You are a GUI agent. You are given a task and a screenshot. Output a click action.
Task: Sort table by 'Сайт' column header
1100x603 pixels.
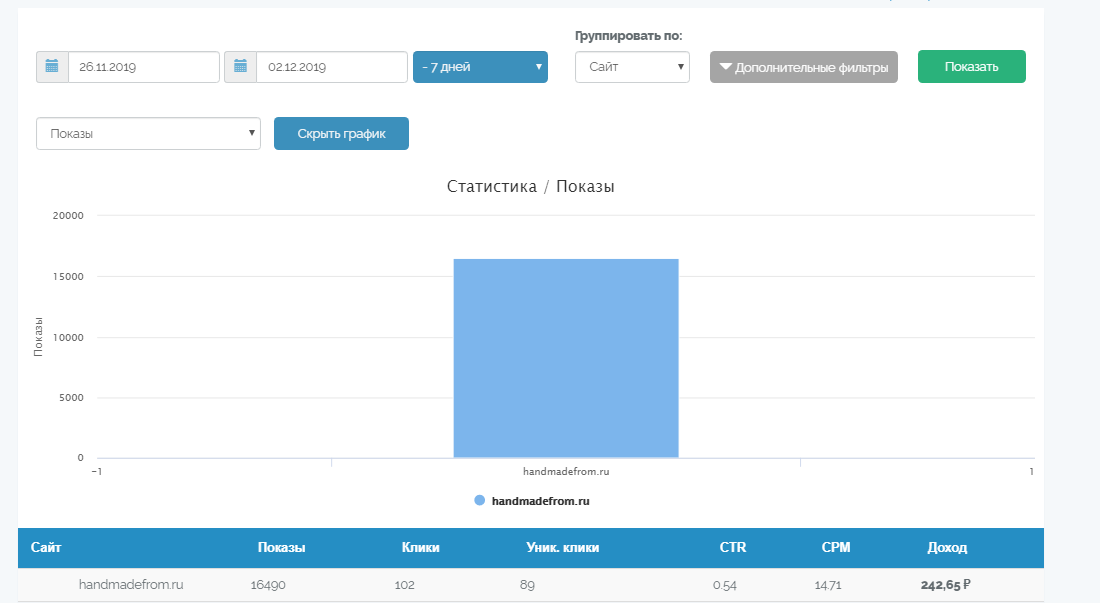[x=46, y=548]
